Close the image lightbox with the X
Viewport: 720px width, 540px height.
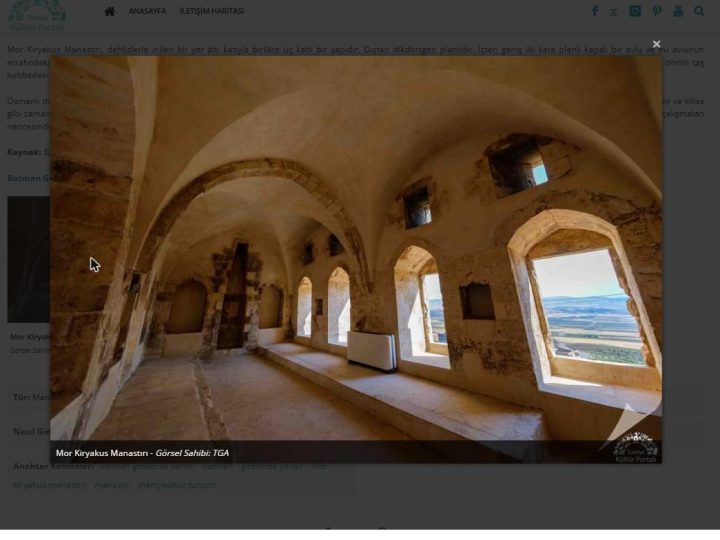[656, 44]
